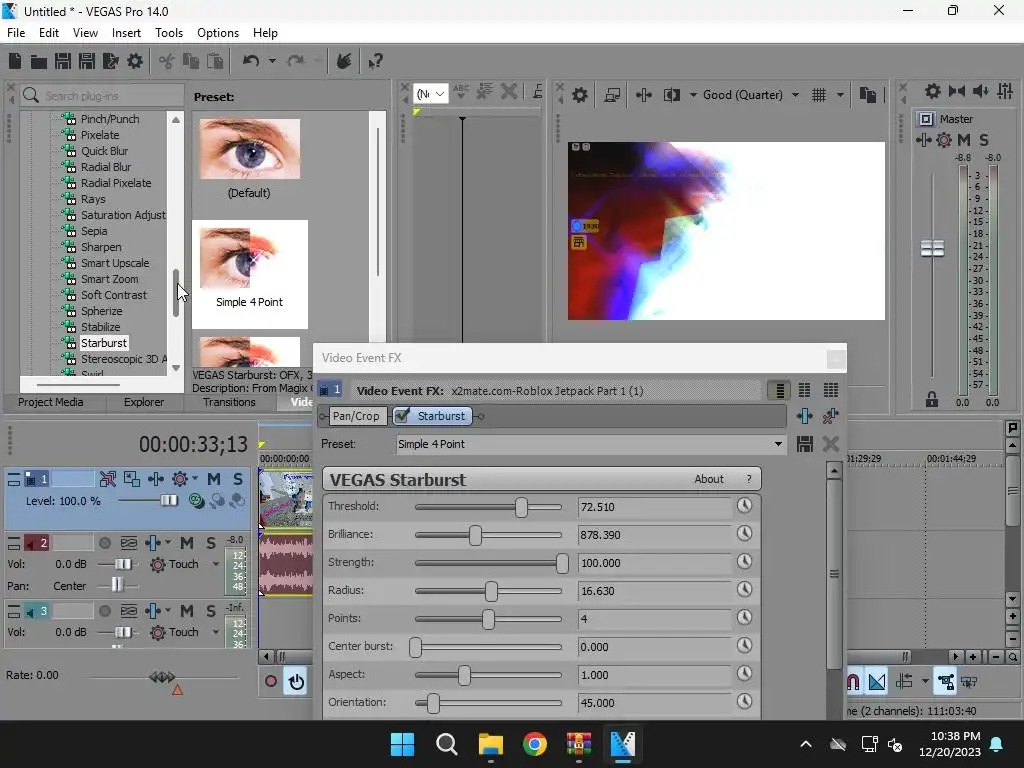Open Video Preview project properties gear
The height and width of the screenshot is (768, 1024).
click(x=580, y=95)
